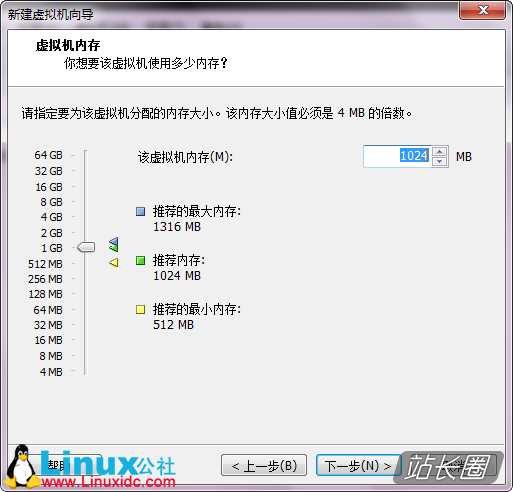Click the 推荐内存 label

click(179, 260)
